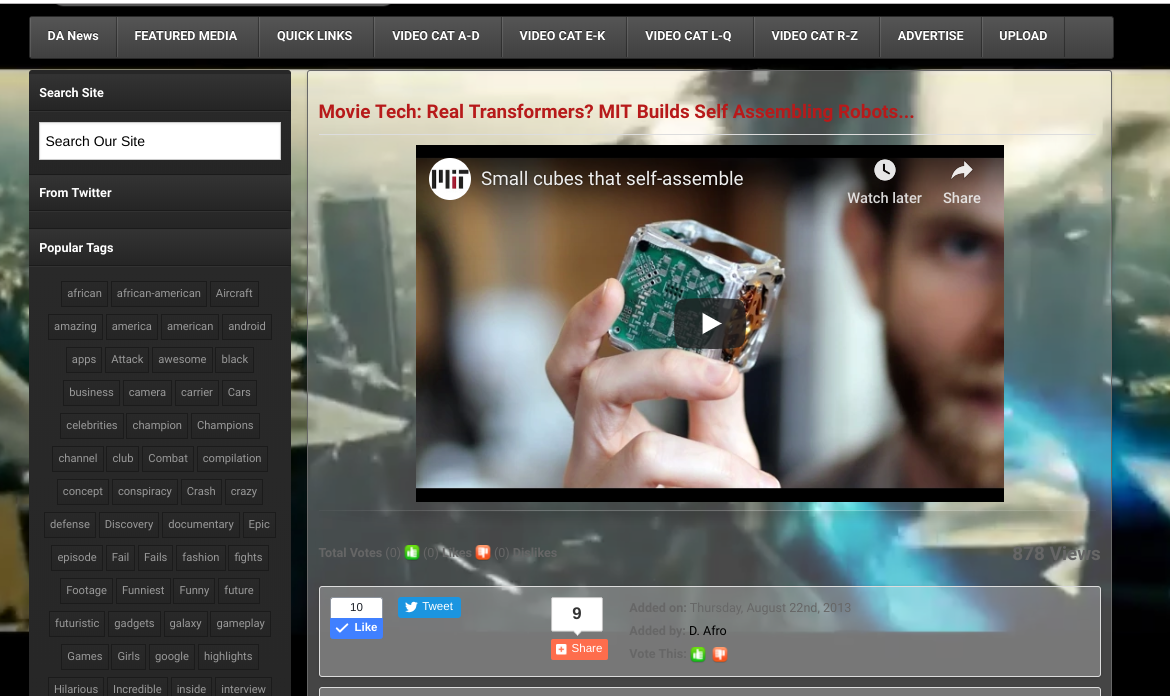Select the 'america' tag

131,326
